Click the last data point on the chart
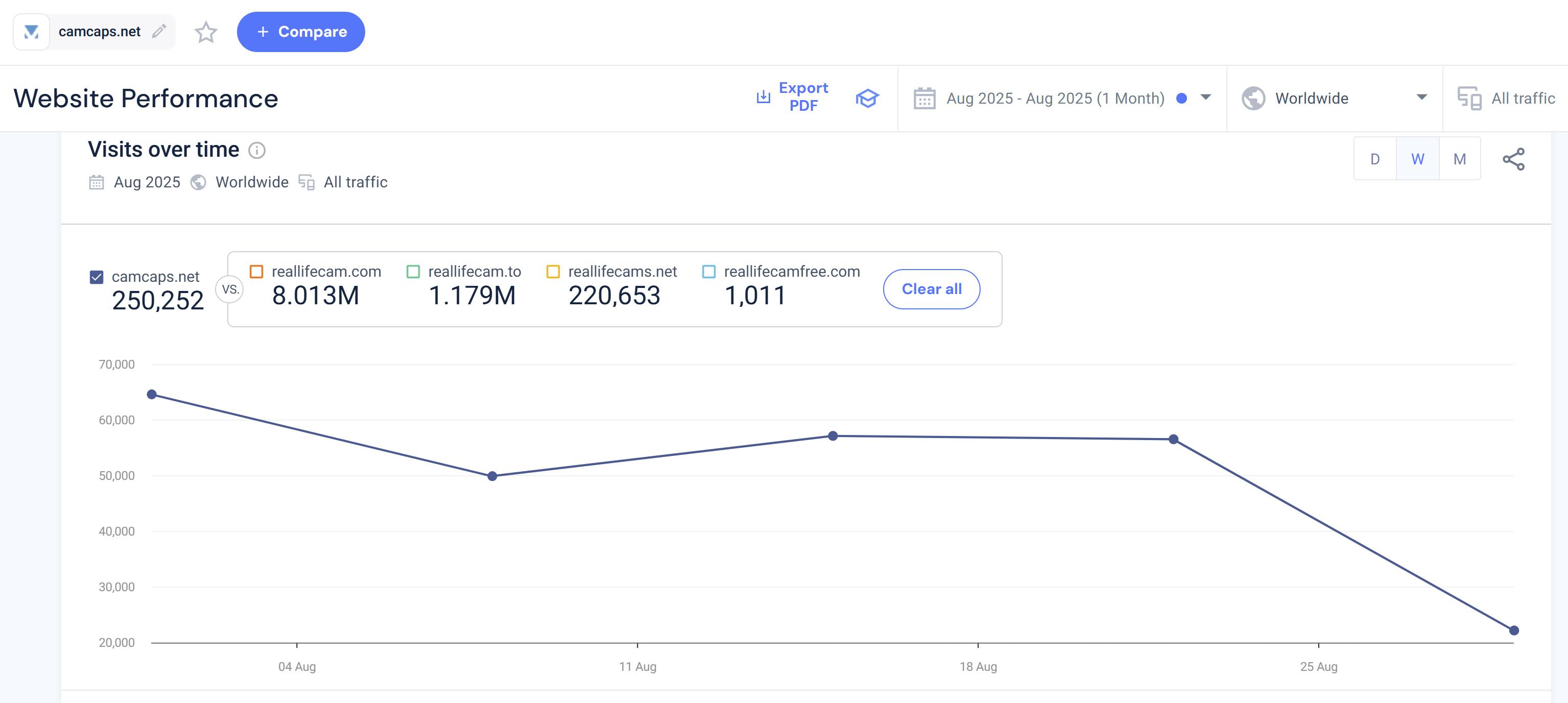Screen dimensions: 1568x703 click(1514, 631)
